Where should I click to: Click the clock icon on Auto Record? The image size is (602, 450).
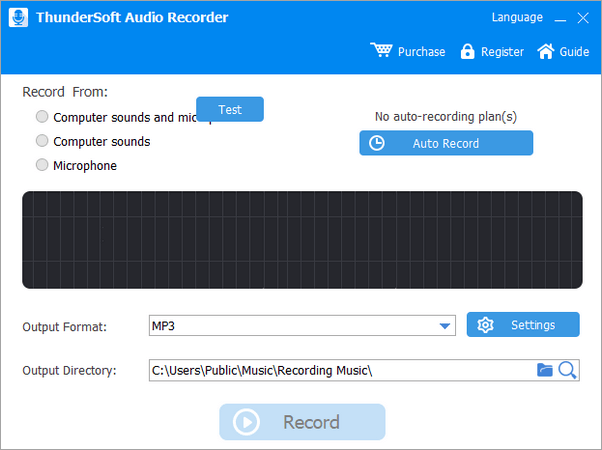click(x=376, y=143)
